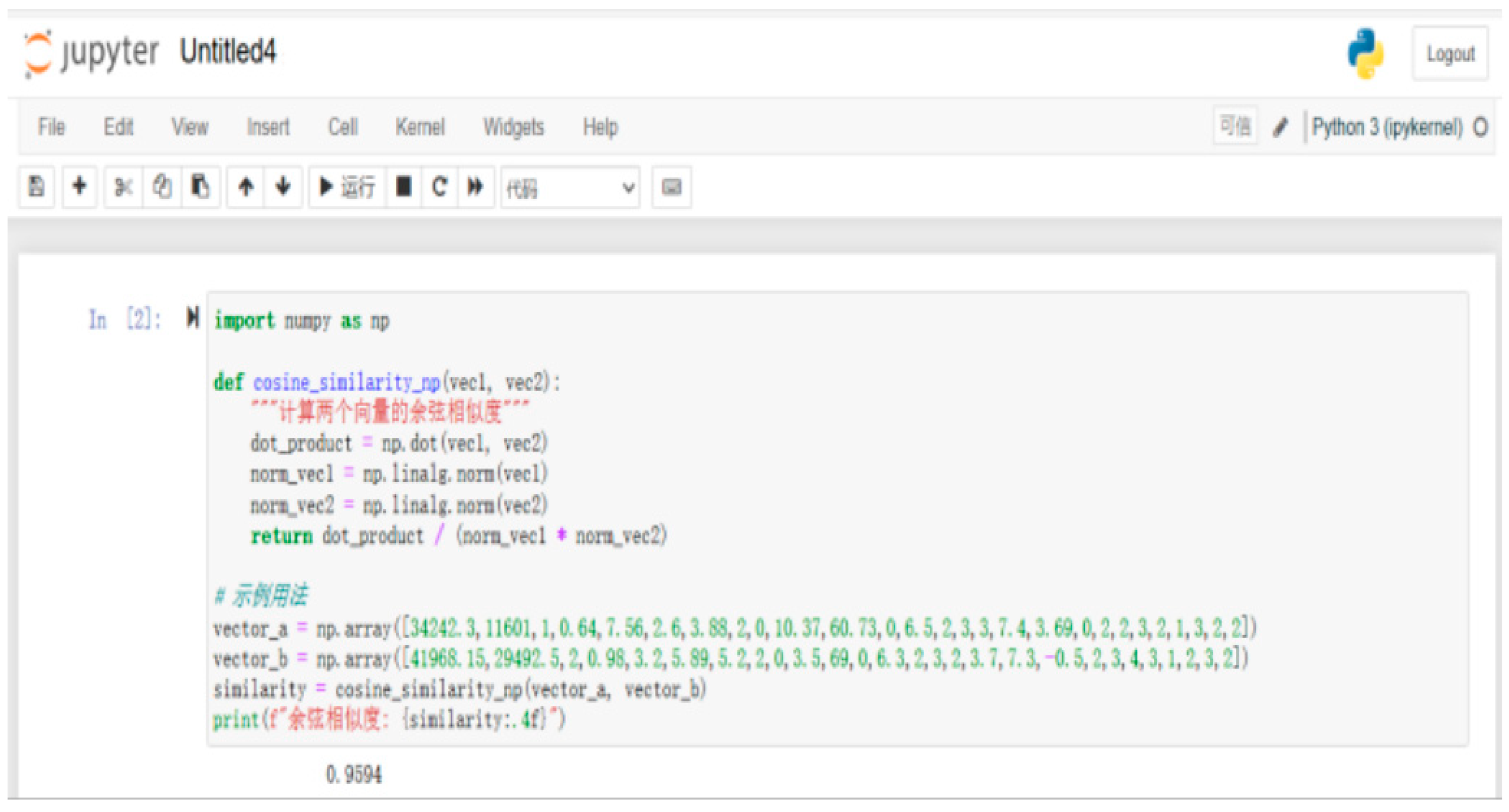Open the command palette keyboard icon
1509x812 pixels.
[x=671, y=188]
